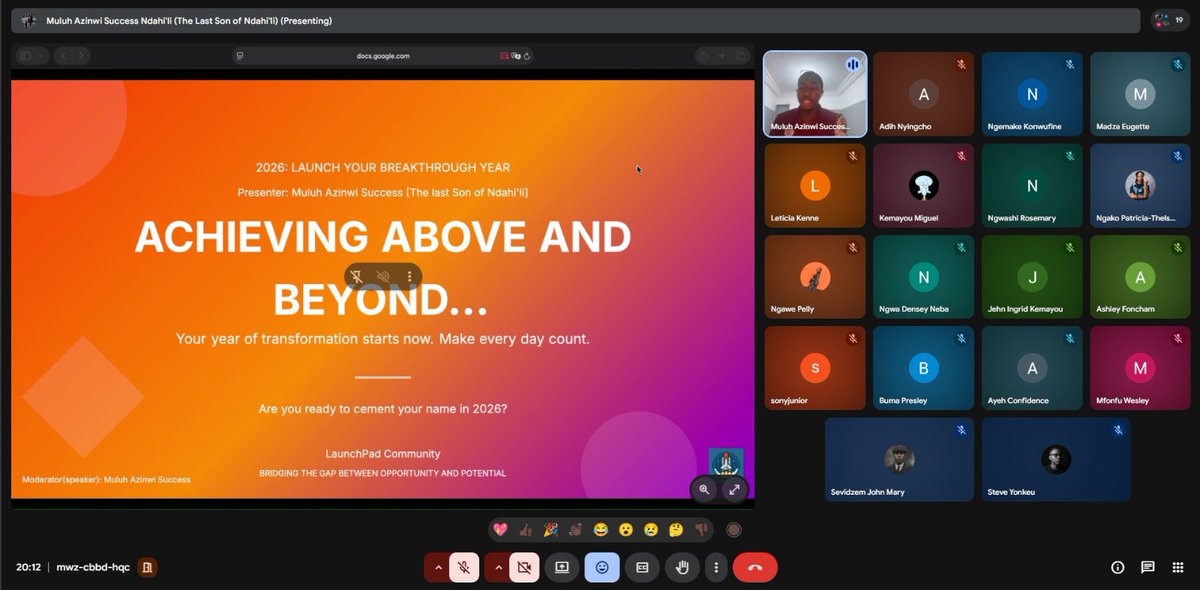Click the share icon in shared browser toolbar
Viewport: 1200px width, 590px height.
pyautogui.click(x=704, y=56)
